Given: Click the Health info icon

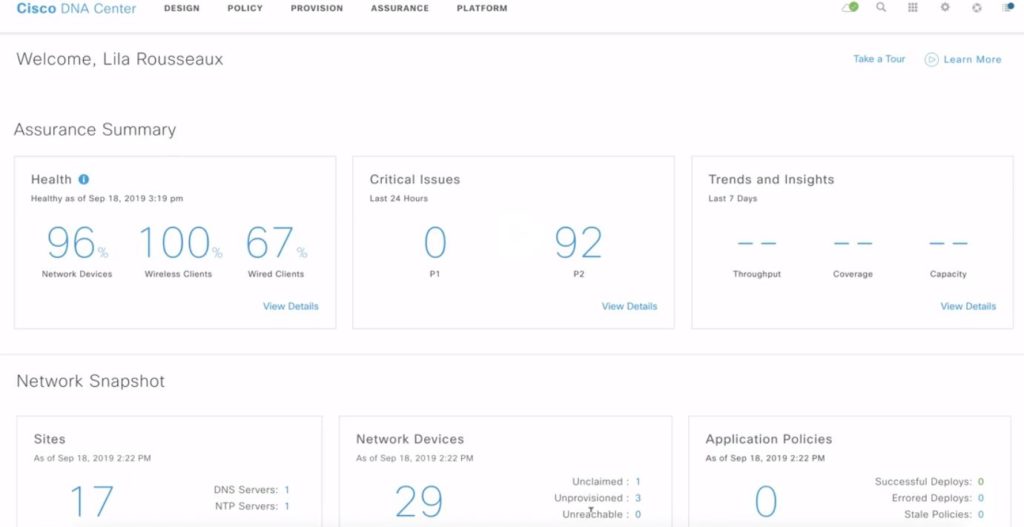Looking at the screenshot, I should pos(84,180).
